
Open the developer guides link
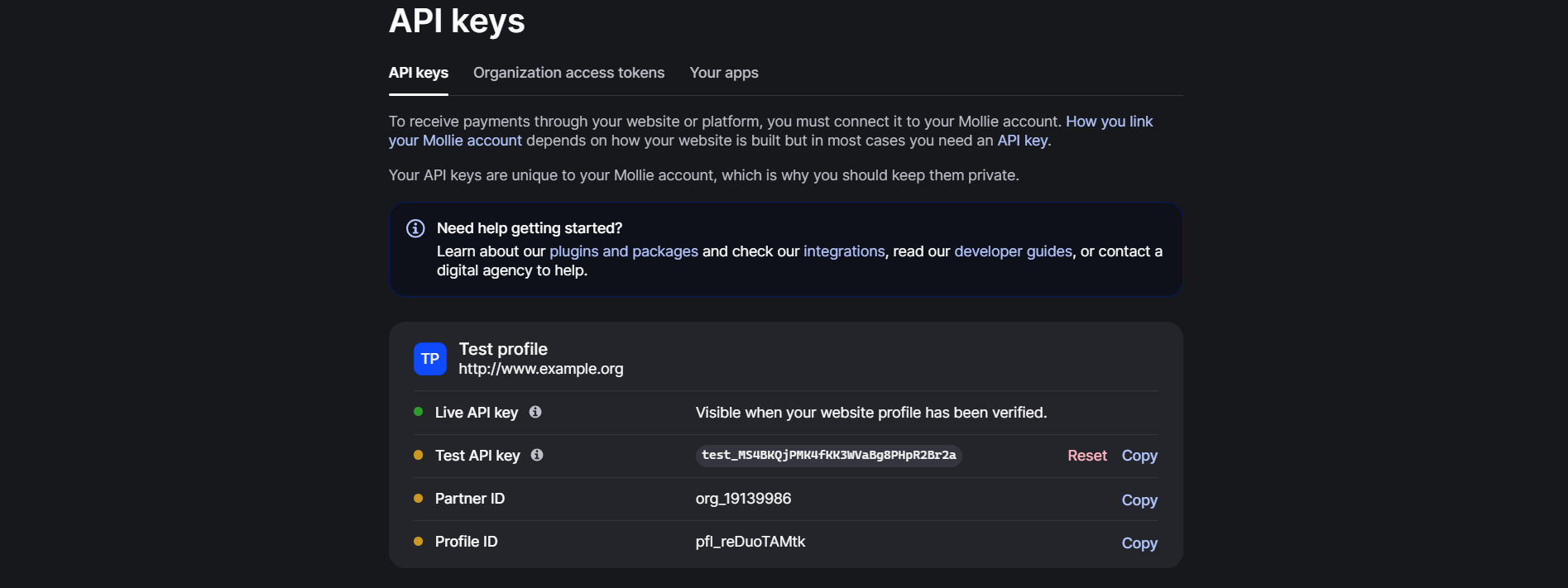(x=1012, y=251)
